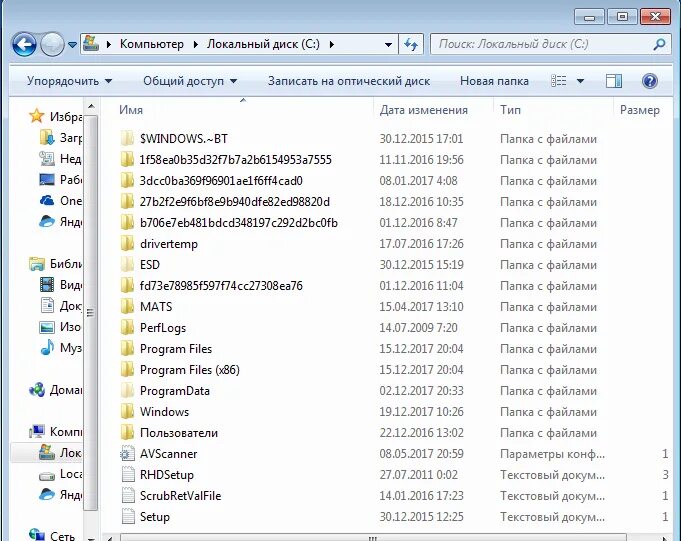This screenshot has width=681, height=541.
Task: Open the Видео library in sidebar
Action: click(x=60, y=284)
